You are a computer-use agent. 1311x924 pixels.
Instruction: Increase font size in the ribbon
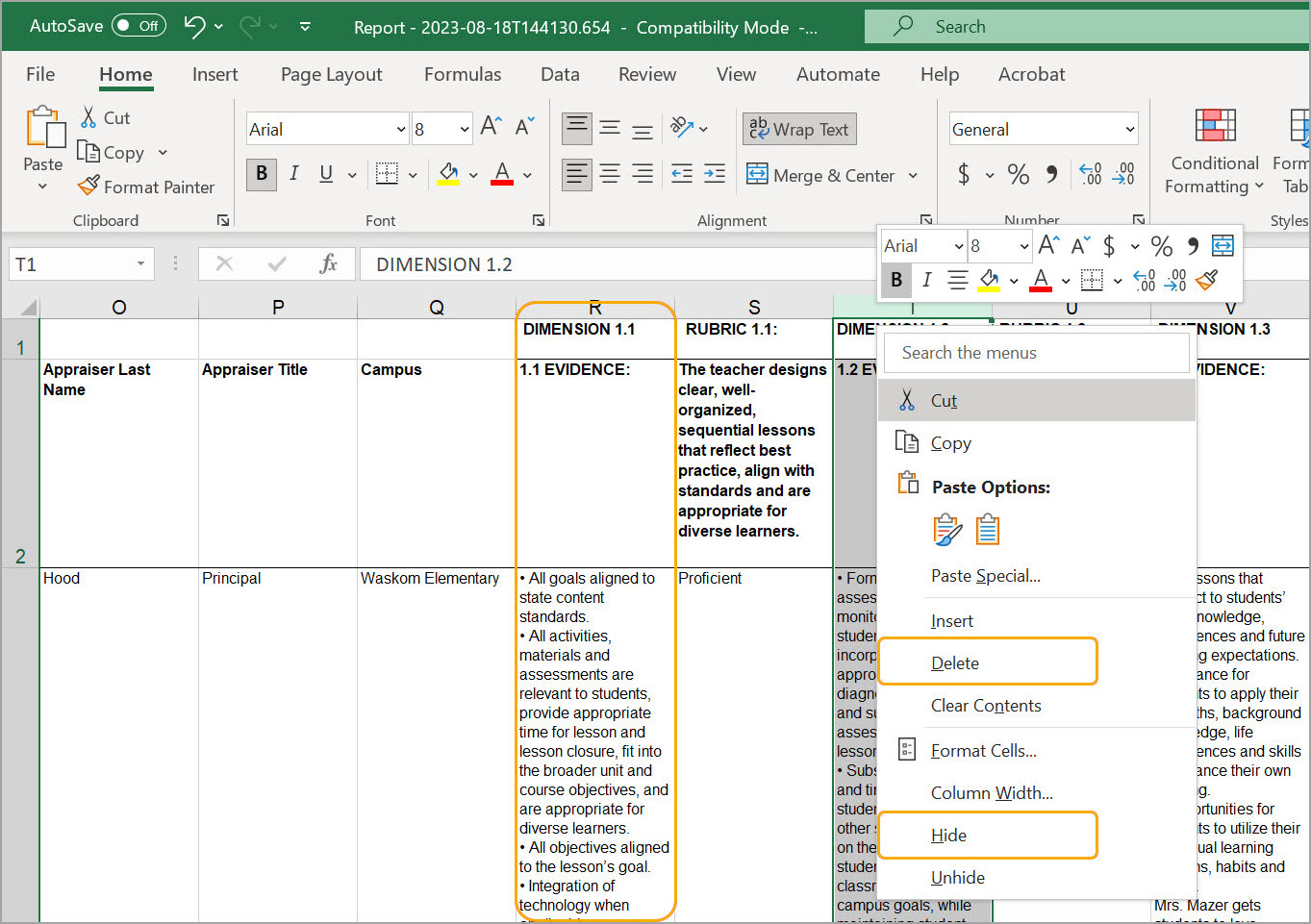[x=491, y=127]
